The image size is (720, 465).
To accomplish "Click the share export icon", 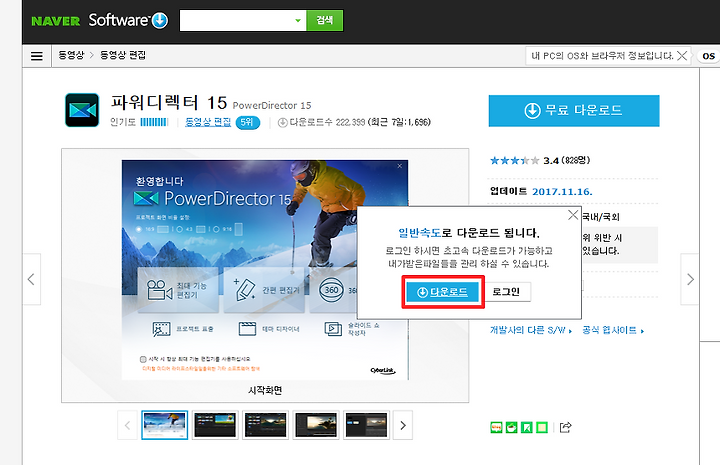I will click(x=565, y=427).
